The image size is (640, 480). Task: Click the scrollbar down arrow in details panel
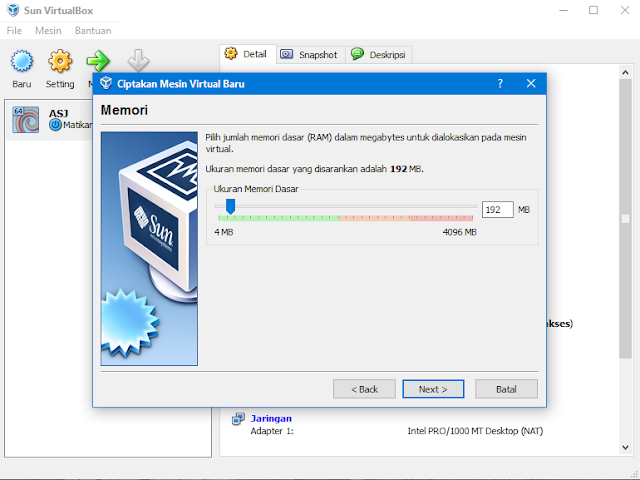click(x=625, y=447)
